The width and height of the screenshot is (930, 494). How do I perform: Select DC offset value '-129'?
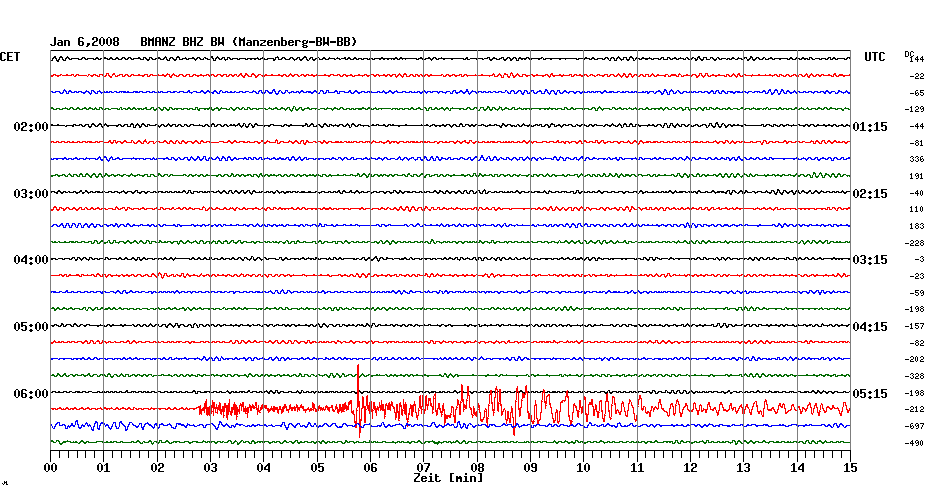(x=915, y=110)
